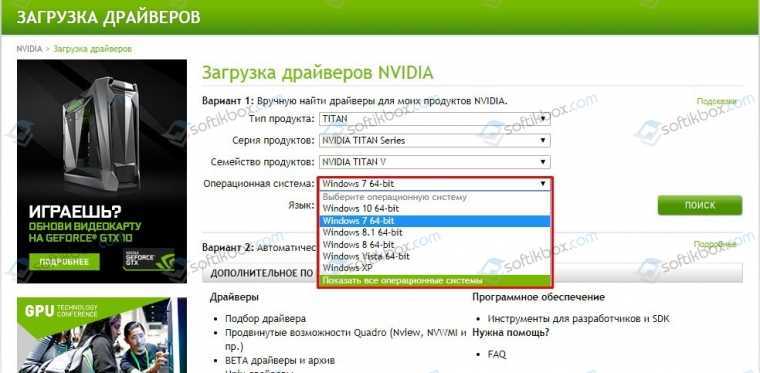Click the Выберите операционную систему placeholder entry
This screenshot has height=373, width=760.
[x=435, y=197]
